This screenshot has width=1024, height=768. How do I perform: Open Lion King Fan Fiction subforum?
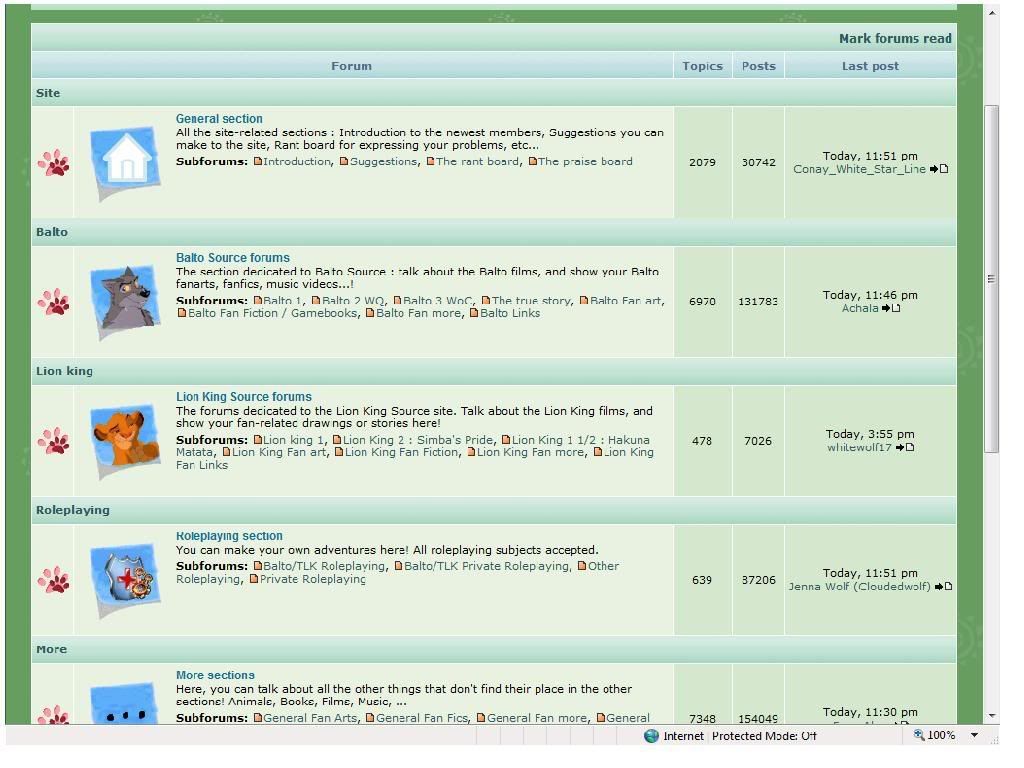(x=402, y=453)
